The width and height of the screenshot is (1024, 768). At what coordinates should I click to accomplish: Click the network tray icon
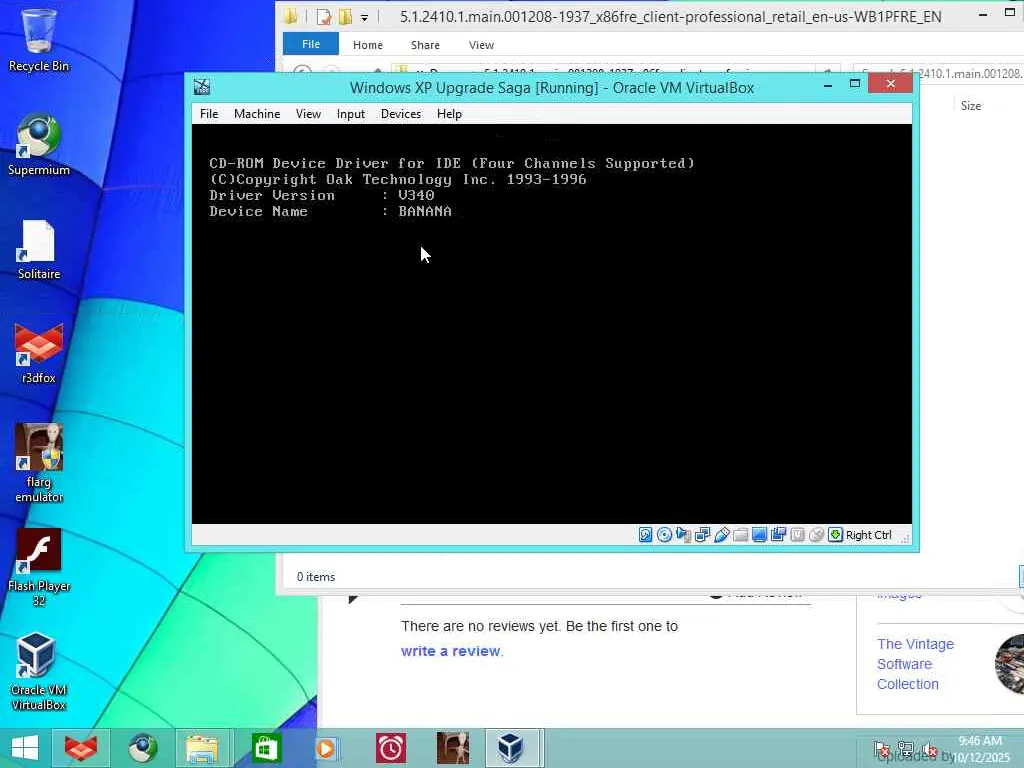[905, 749]
